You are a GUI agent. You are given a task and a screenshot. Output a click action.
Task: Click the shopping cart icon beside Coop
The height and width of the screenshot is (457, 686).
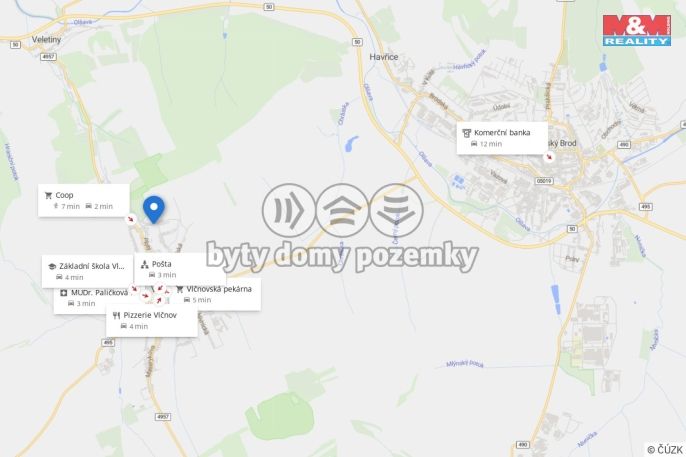point(49,195)
